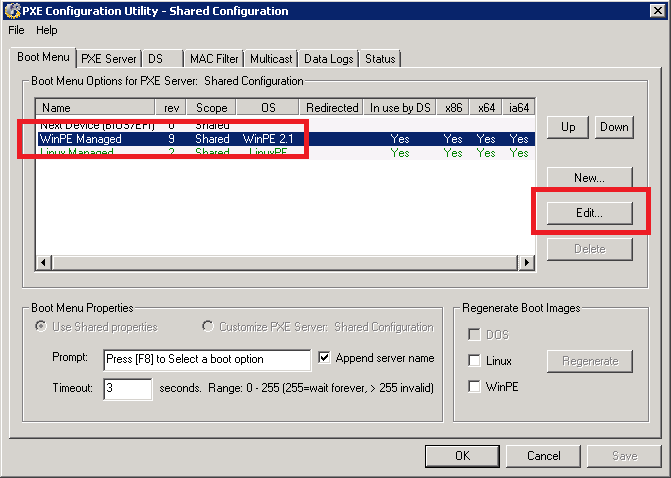Click the Prompt text input field

point(206,359)
